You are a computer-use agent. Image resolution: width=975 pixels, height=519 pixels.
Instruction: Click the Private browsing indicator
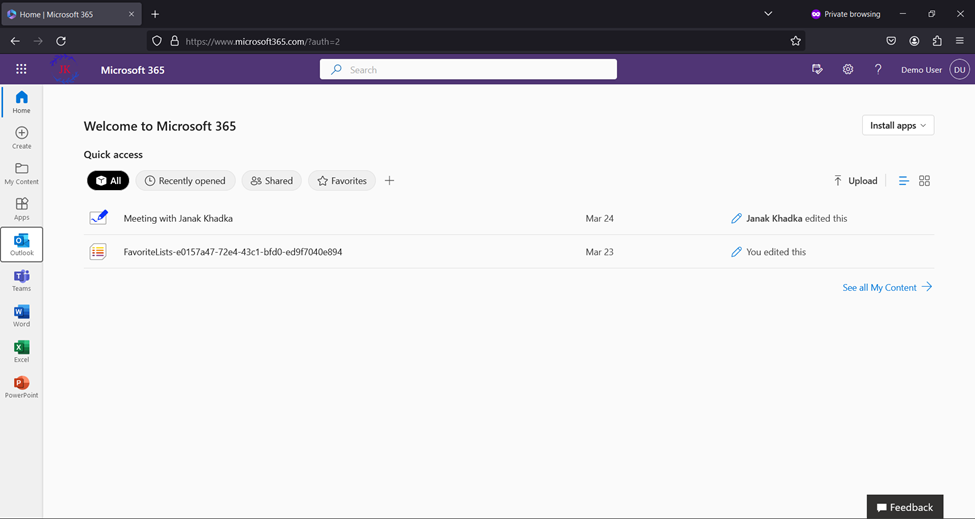tap(846, 14)
